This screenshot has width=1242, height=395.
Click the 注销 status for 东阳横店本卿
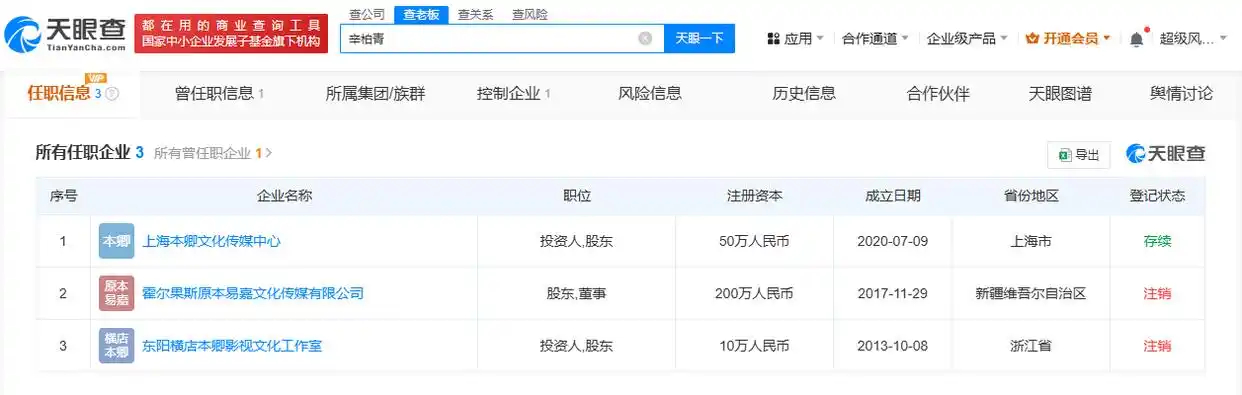pos(1157,346)
